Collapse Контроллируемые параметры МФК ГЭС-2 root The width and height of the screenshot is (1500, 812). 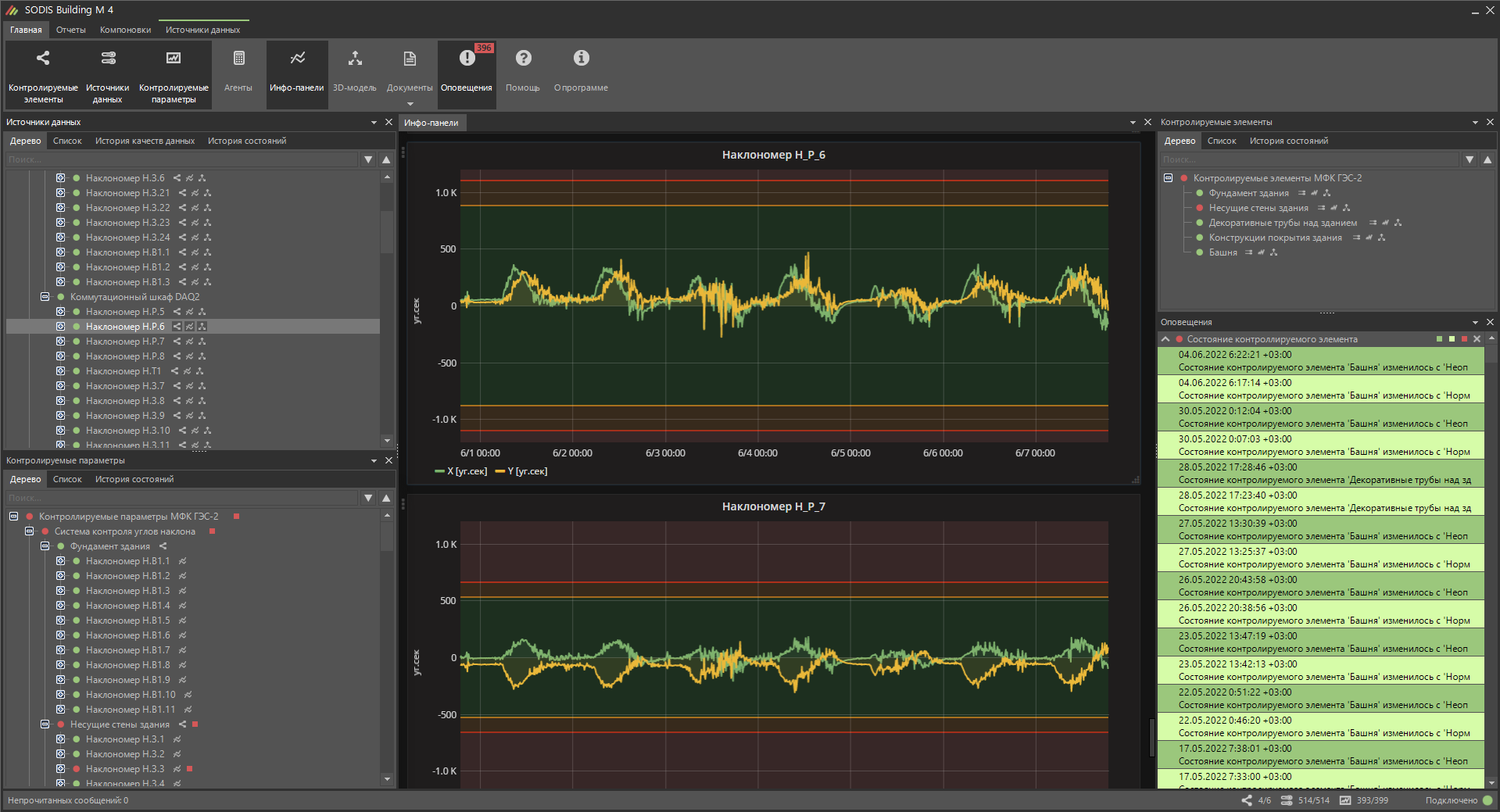14,517
